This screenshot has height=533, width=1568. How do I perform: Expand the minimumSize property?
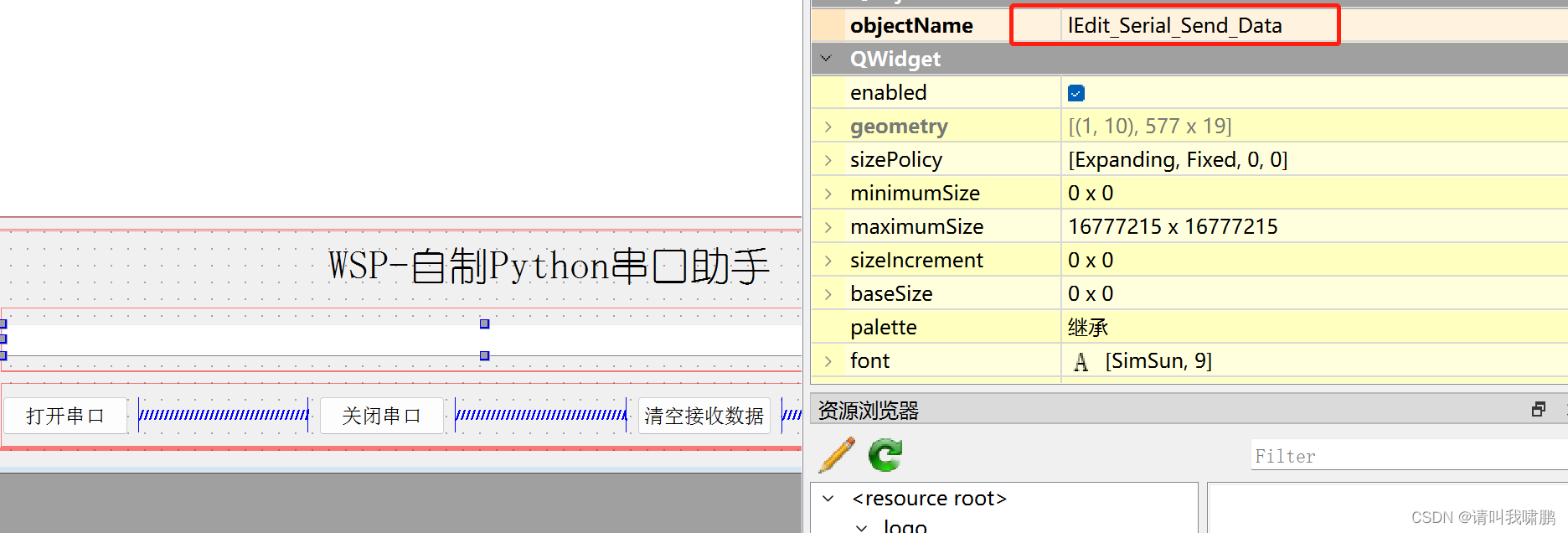(x=828, y=194)
